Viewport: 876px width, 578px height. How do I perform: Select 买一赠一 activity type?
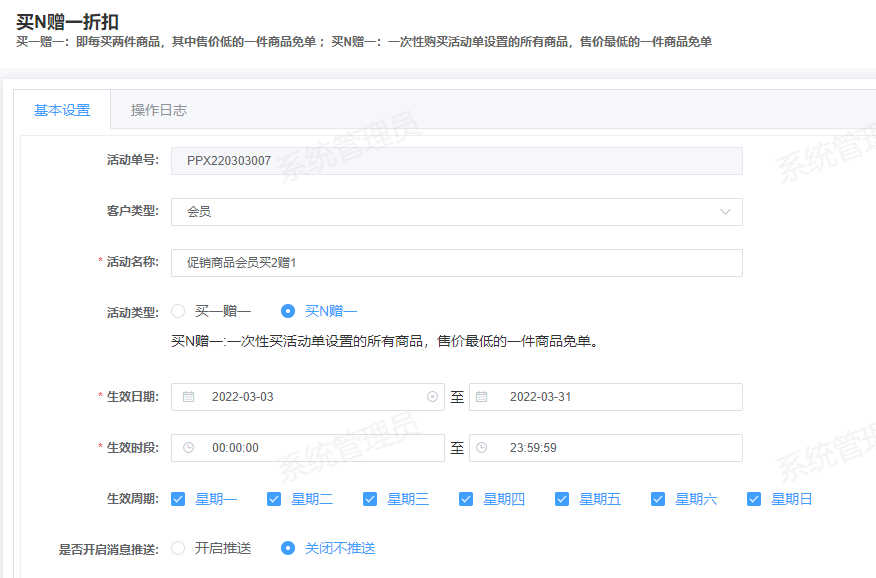tap(179, 311)
